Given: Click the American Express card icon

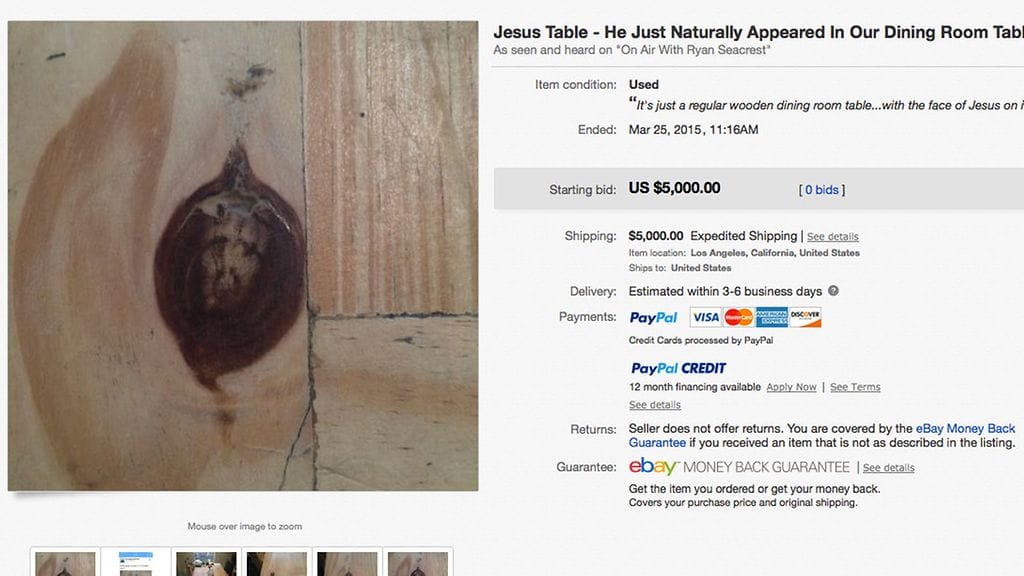Looking at the screenshot, I should coord(772,317).
